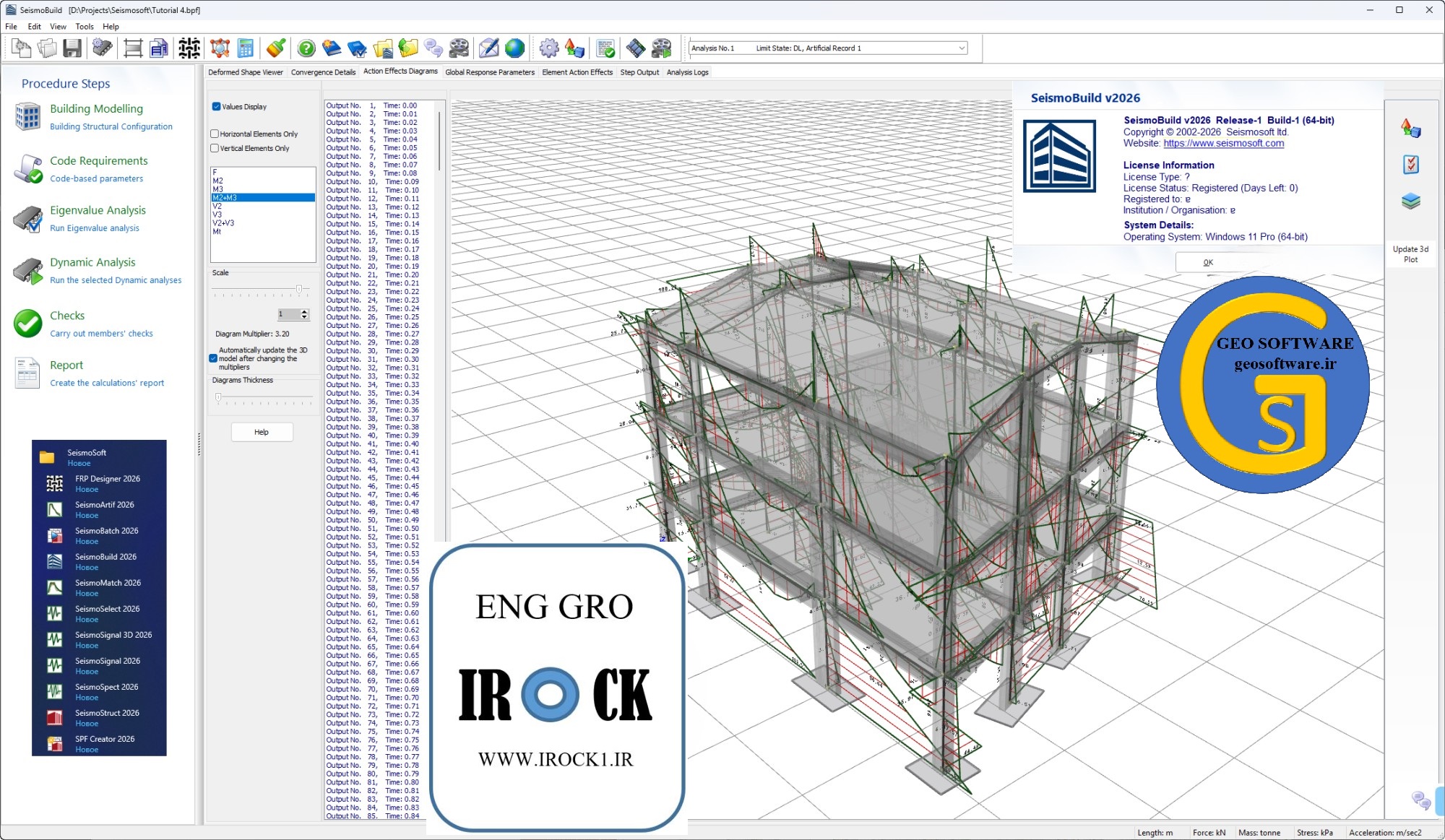Enable Vertical Elements Only checkbox
Screen dimensions: 1445x840
[x=215, y=149]
